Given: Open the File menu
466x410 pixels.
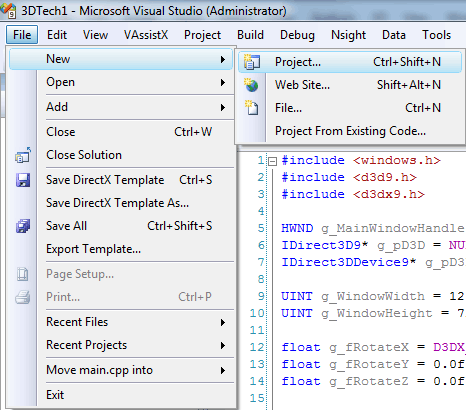Looking at the screenshot, I should point(22,35).
